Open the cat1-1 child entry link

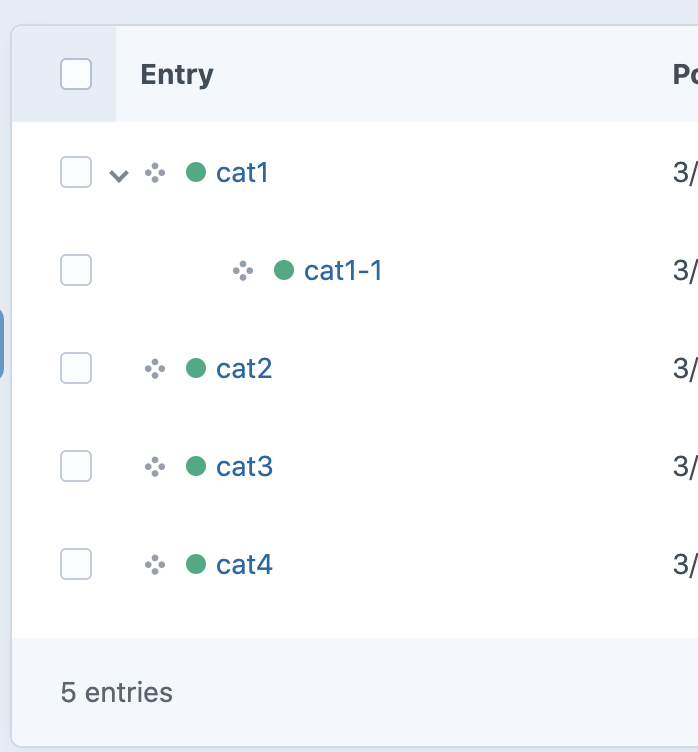343,270
